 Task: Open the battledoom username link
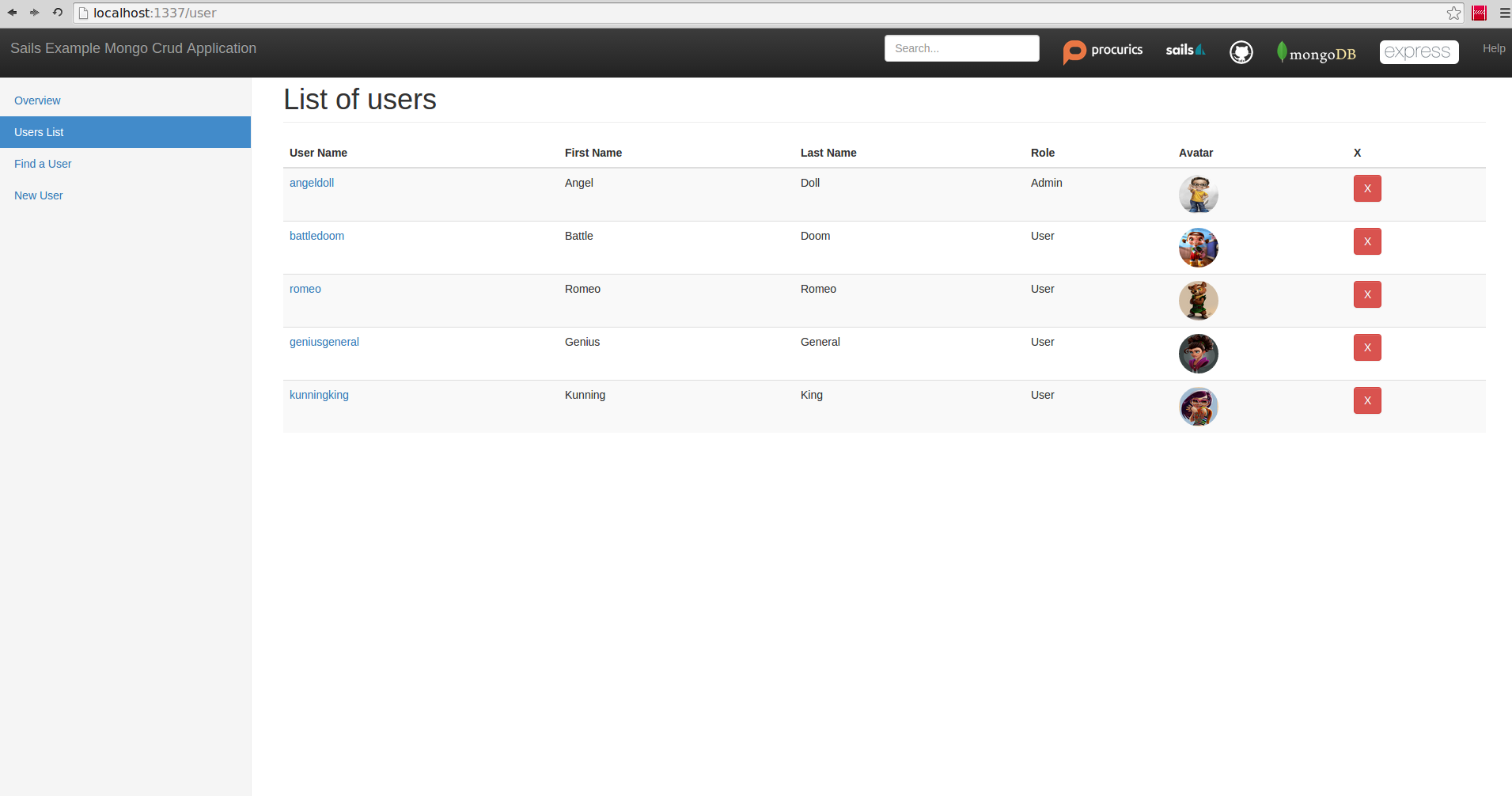coord(316,236)
